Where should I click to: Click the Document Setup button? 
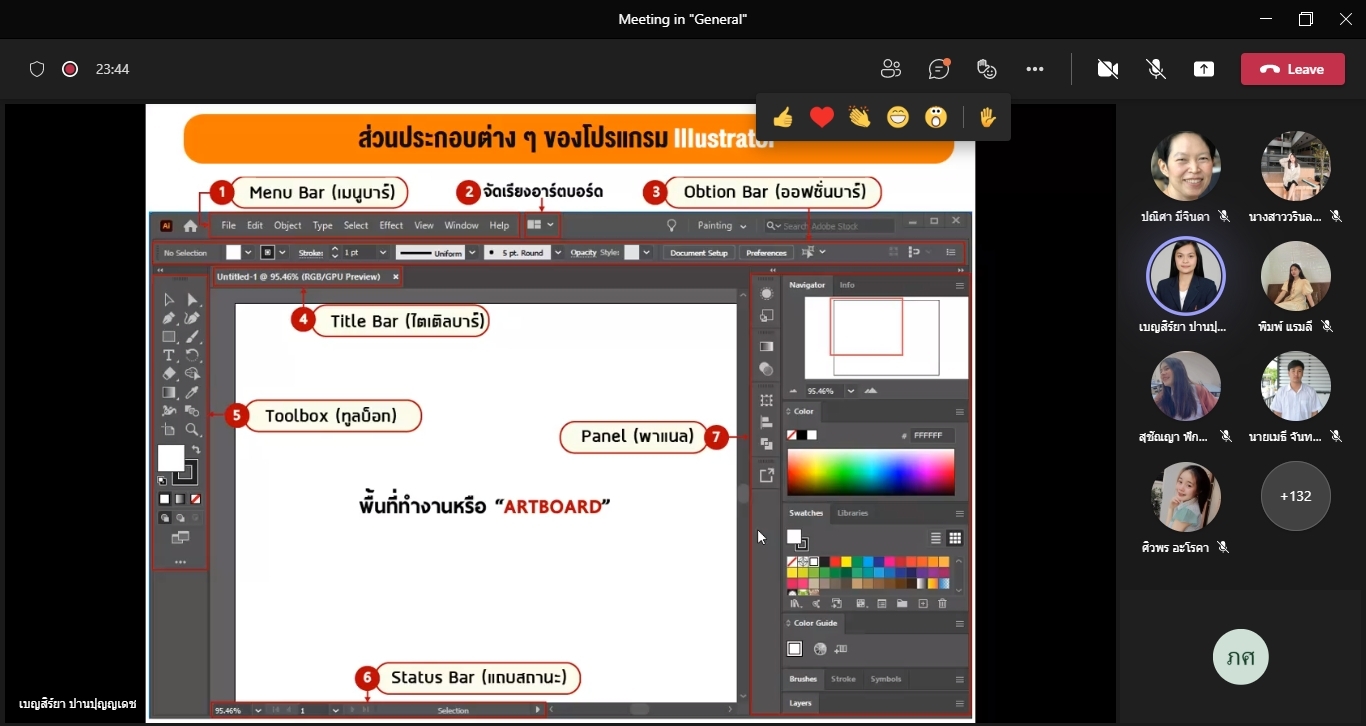point(699,253)
